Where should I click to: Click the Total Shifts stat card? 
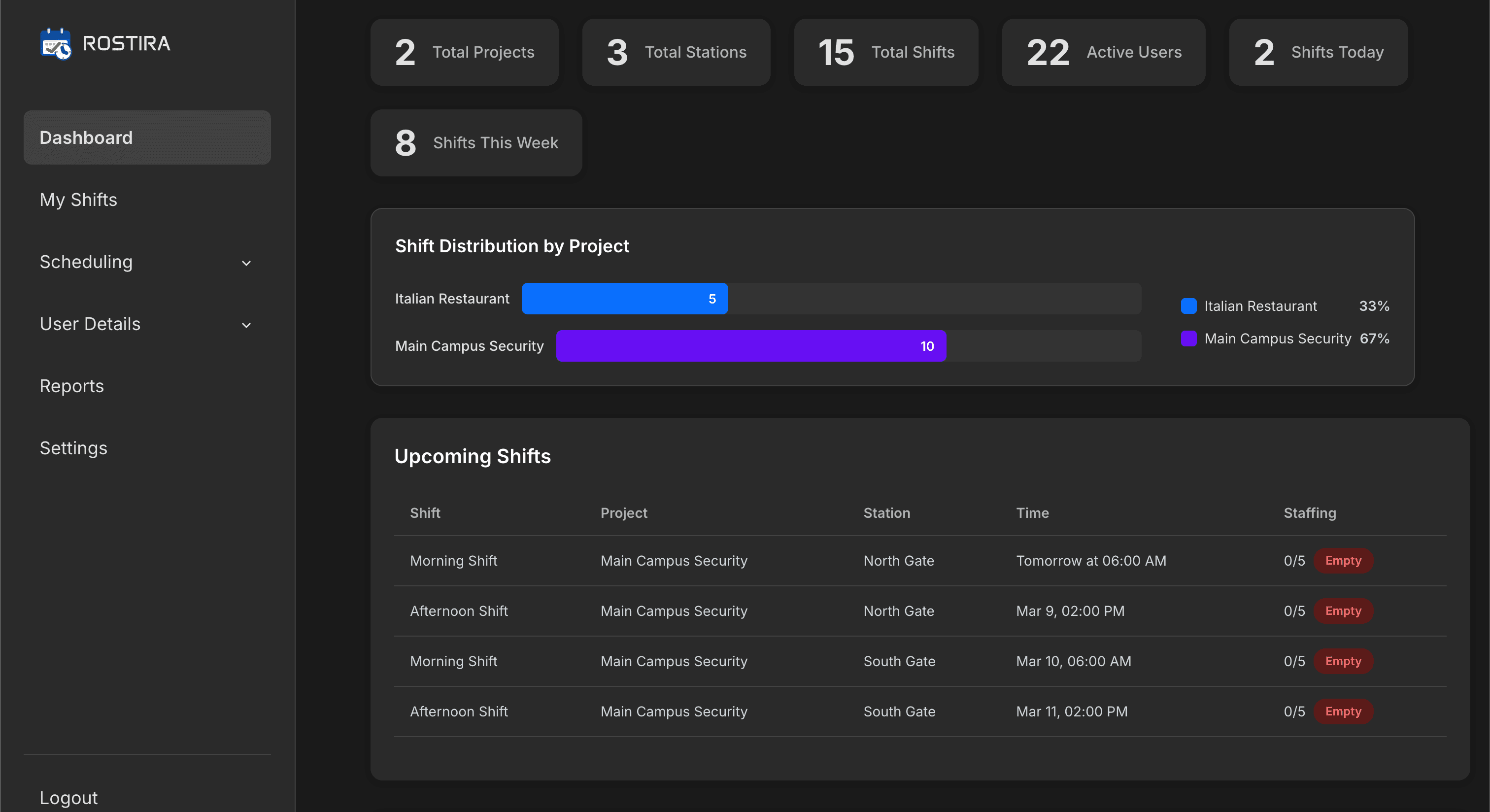point(885,52)
